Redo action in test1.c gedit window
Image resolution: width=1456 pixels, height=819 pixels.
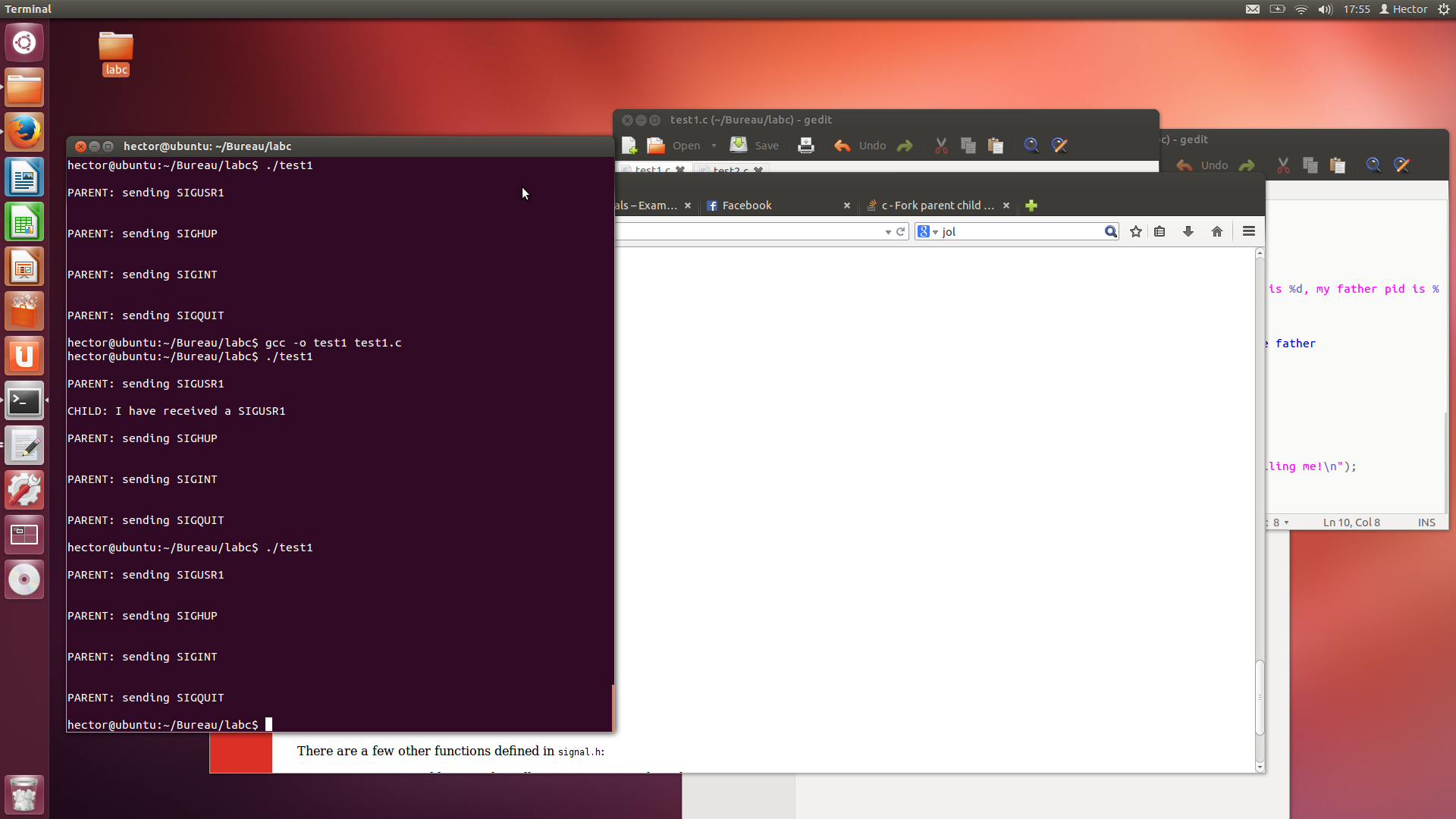(x=905, y=145)
